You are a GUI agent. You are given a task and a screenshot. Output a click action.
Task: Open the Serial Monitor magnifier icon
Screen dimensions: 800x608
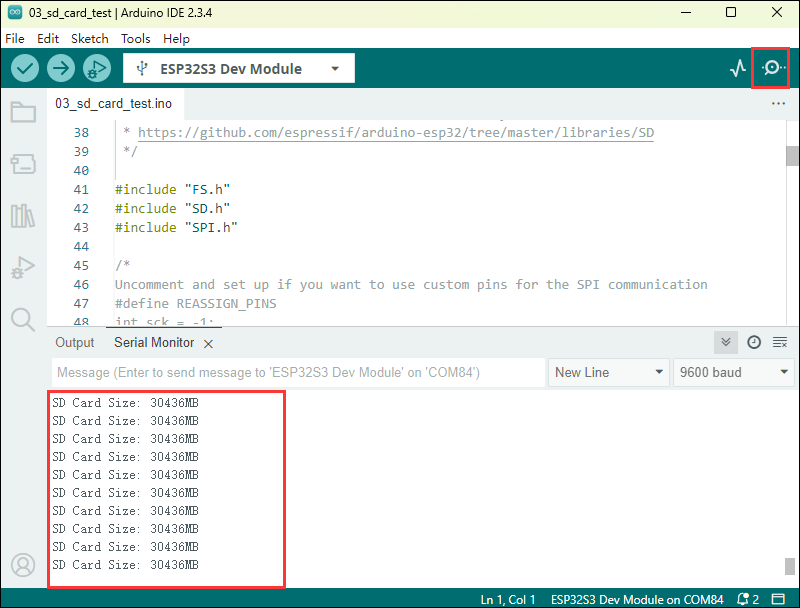[x=772, y=68]
